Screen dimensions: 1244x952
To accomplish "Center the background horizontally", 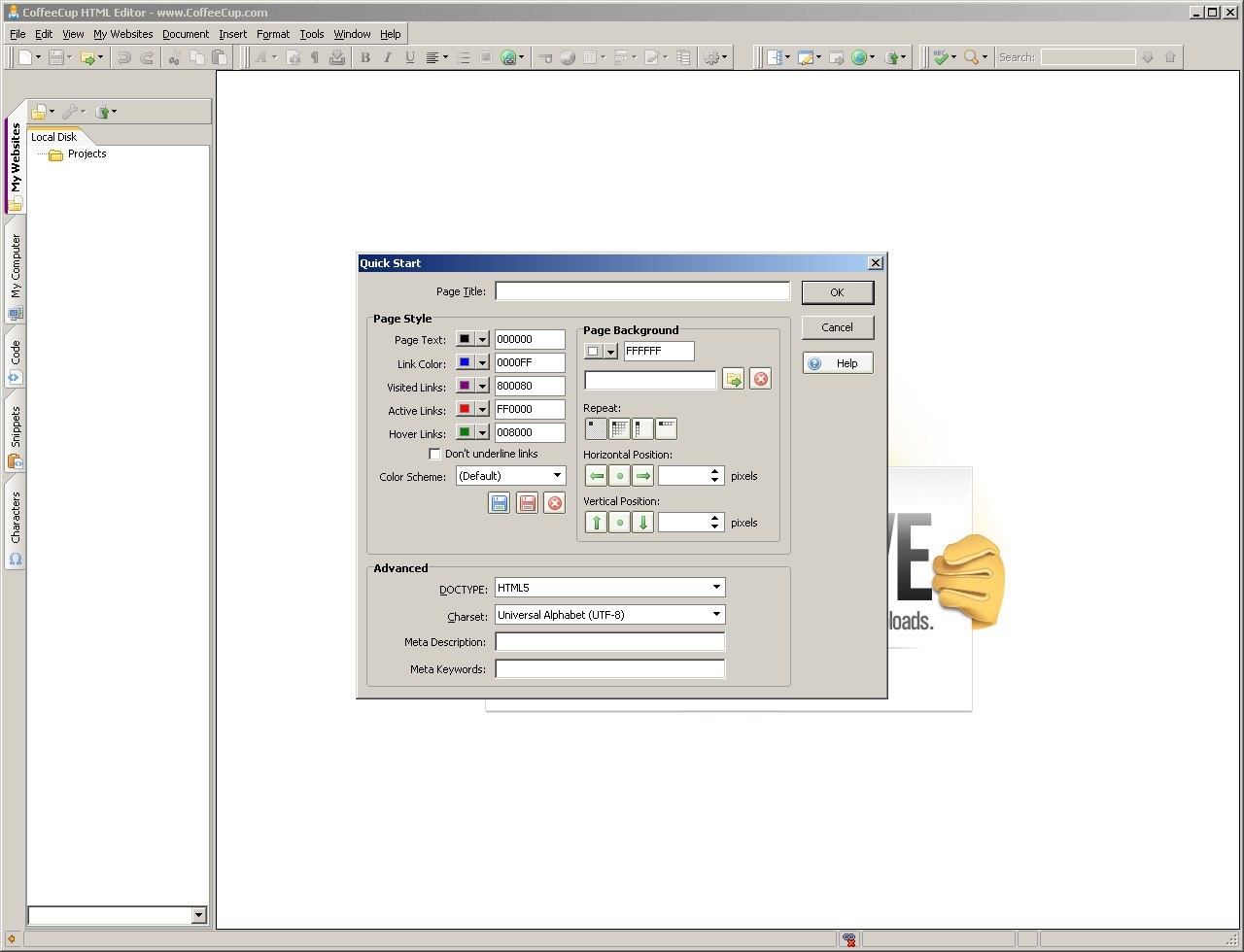I will (619, 475).
